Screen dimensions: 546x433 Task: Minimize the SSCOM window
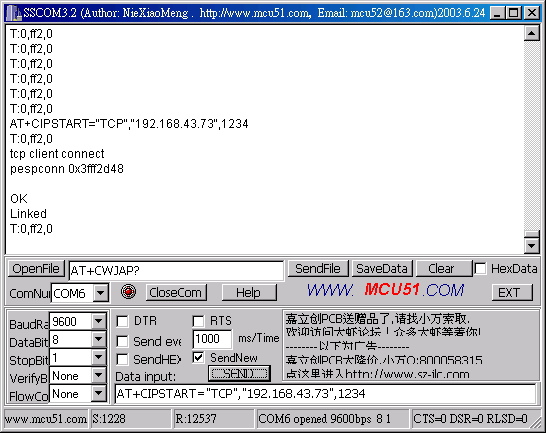tap(497, 13)
